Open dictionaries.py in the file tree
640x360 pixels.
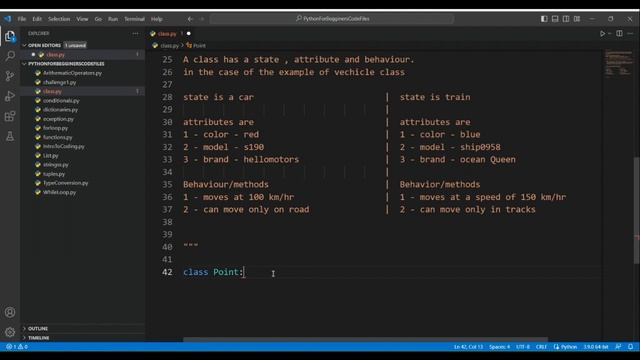coord(60,110)
